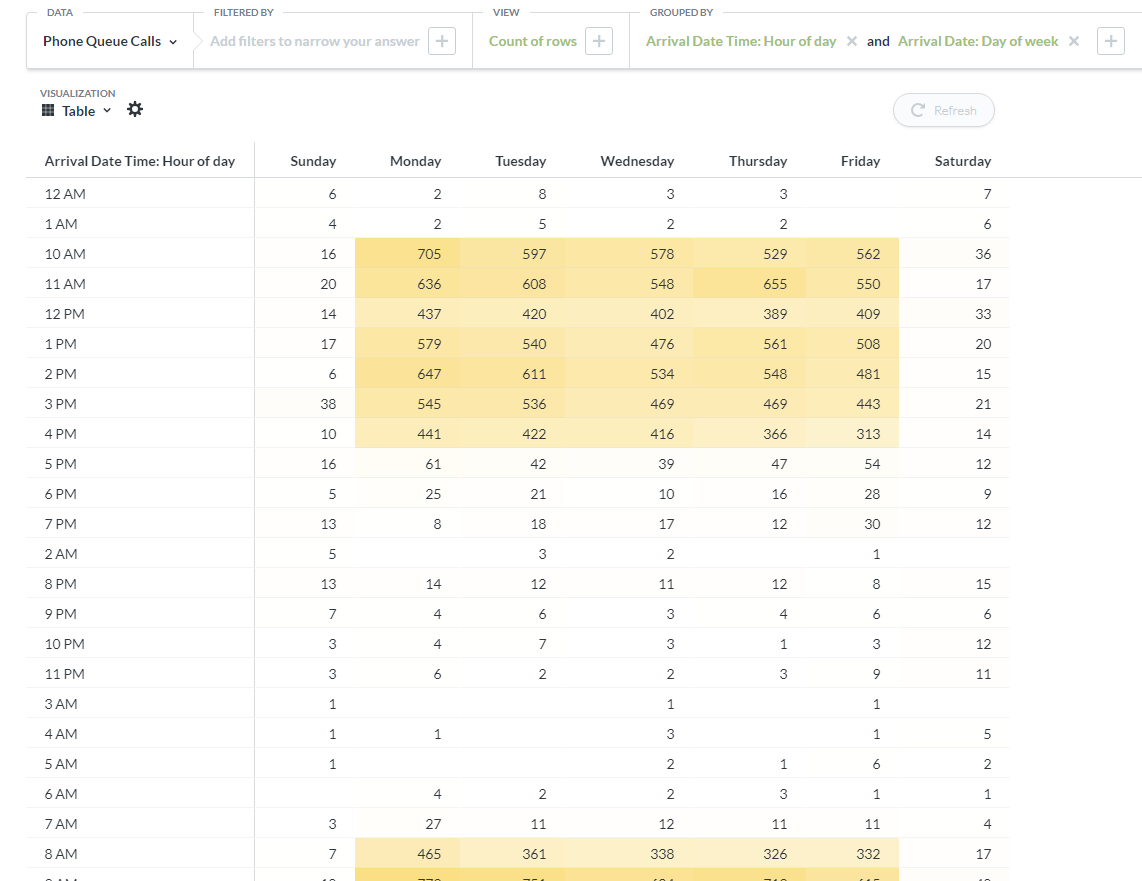Click the table grid icon next to Table
Screen dimensions: 1142x881
tap(46, 110)
